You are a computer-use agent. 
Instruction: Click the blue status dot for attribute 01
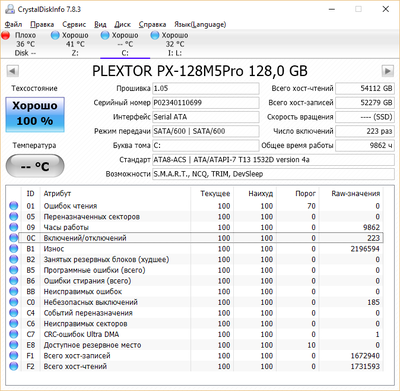coord(14,206)
